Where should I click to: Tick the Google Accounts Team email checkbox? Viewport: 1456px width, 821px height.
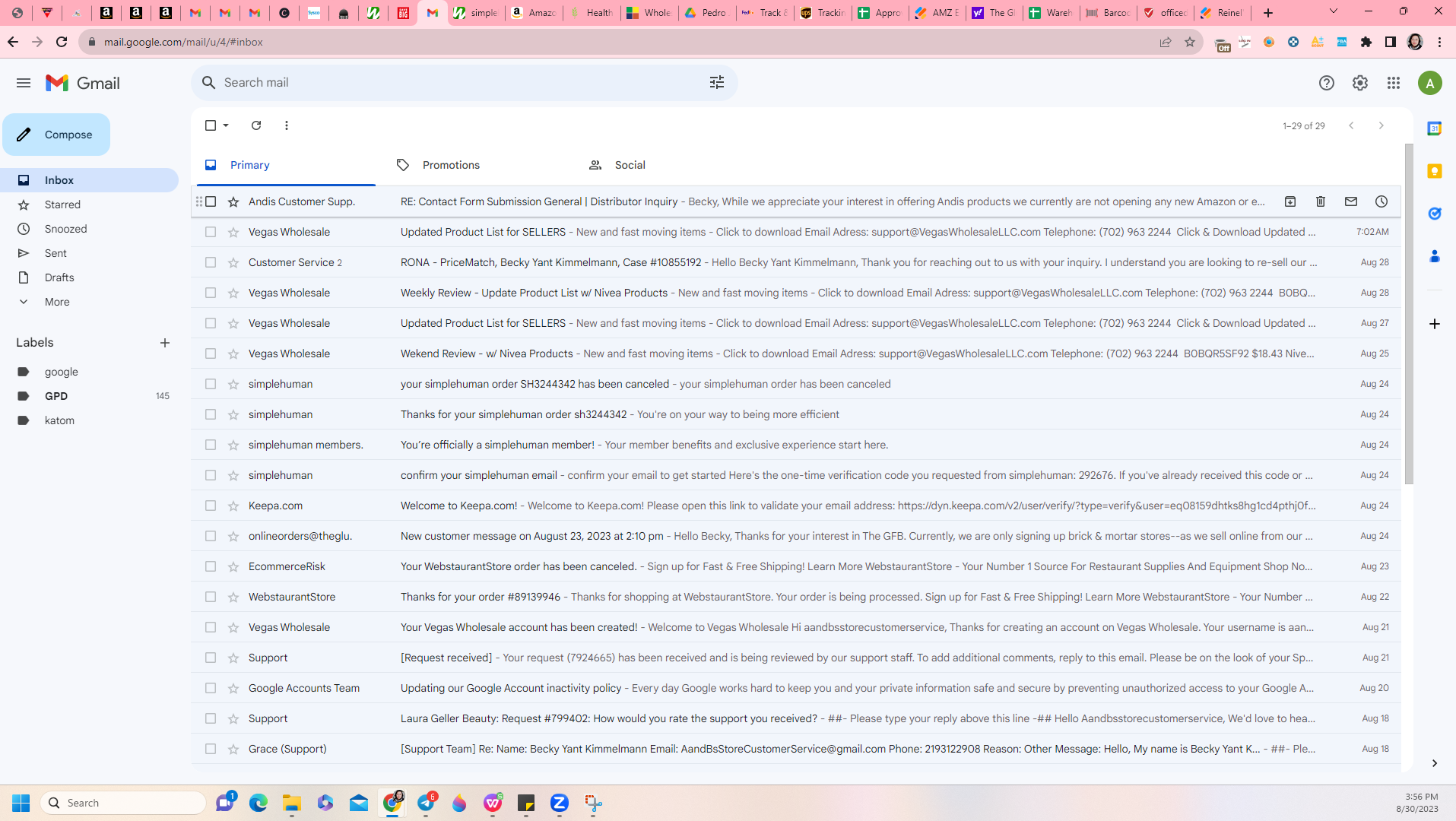(211, 688)
